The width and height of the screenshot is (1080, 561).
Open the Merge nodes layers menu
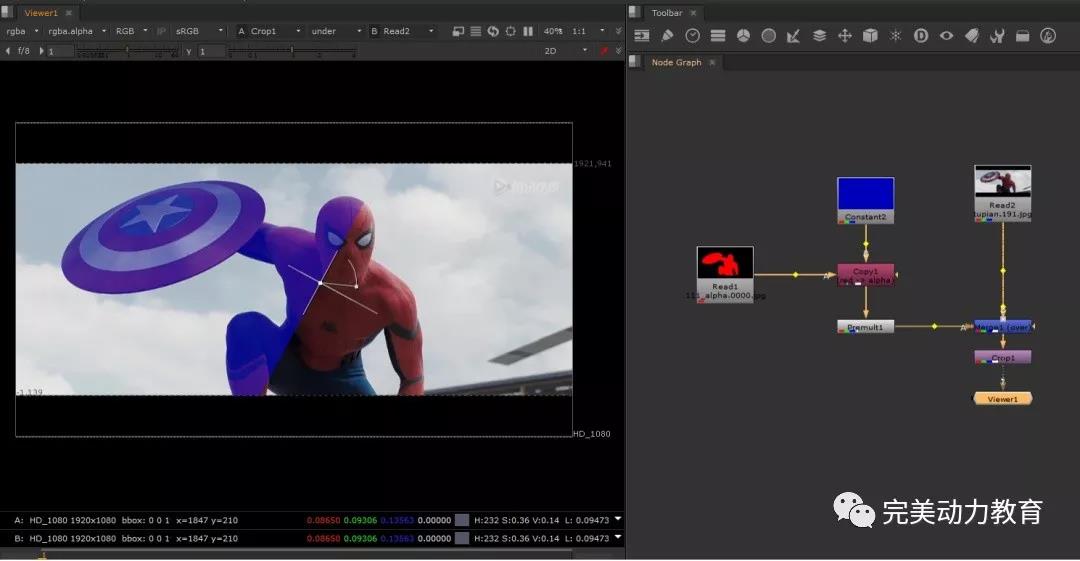tap(819, 36)
